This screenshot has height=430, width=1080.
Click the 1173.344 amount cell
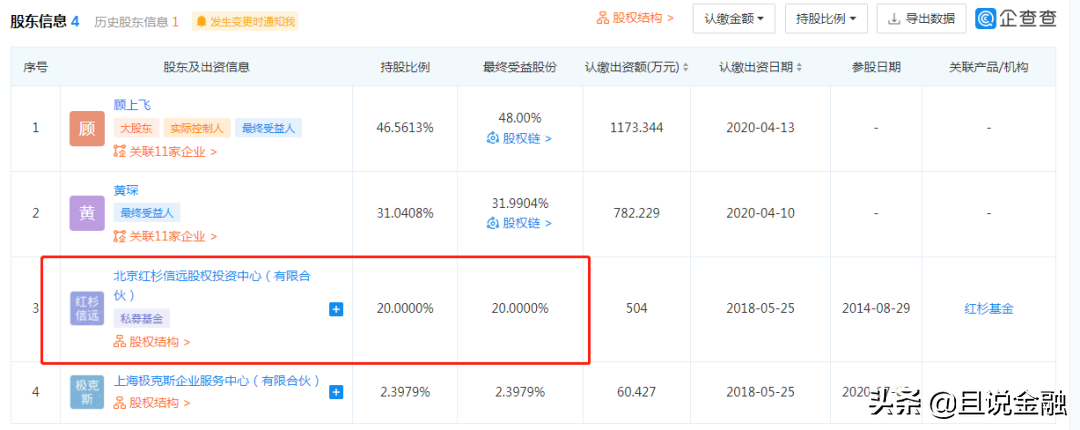click(636, 128)
